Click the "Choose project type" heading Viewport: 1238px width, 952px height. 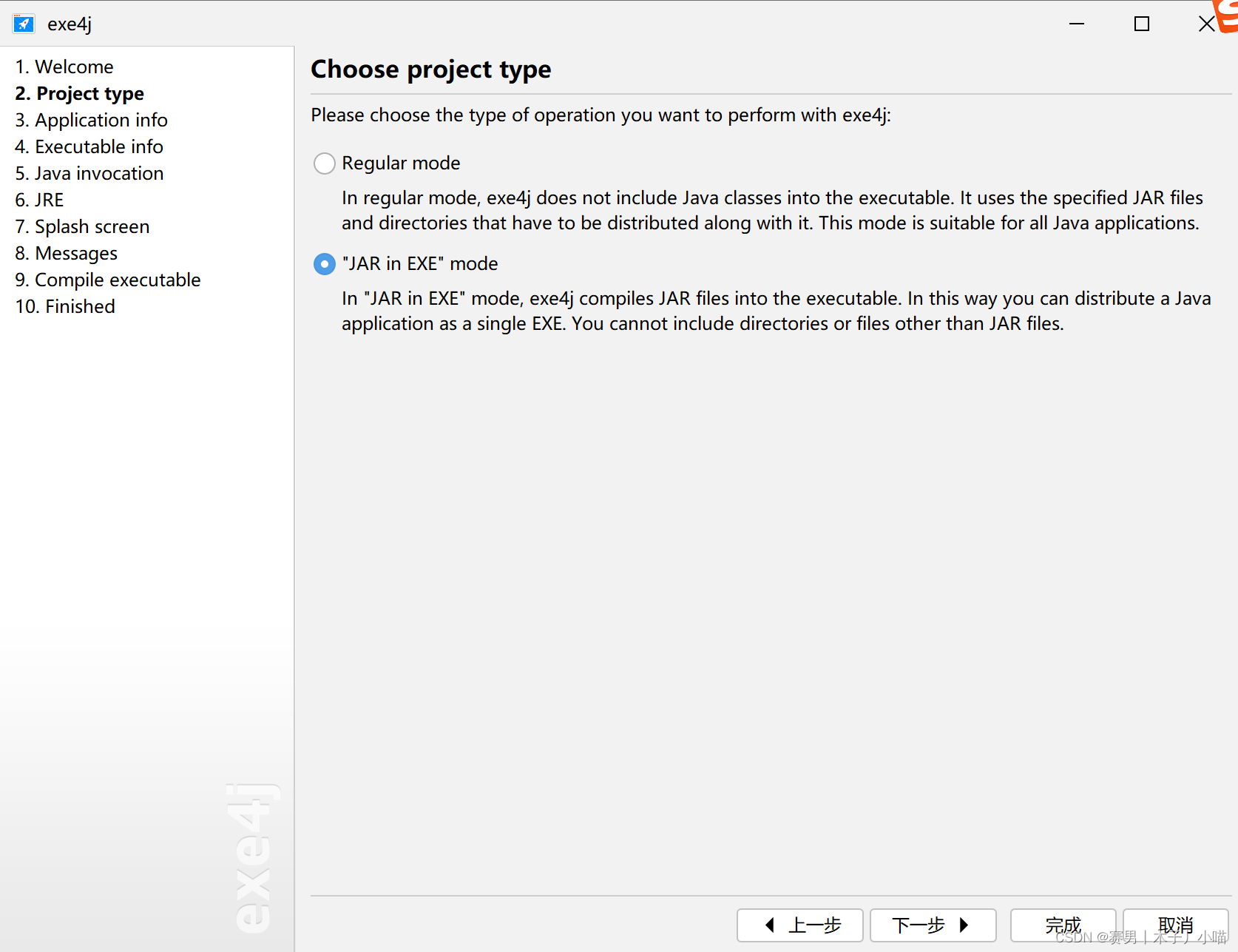(431, 70)
